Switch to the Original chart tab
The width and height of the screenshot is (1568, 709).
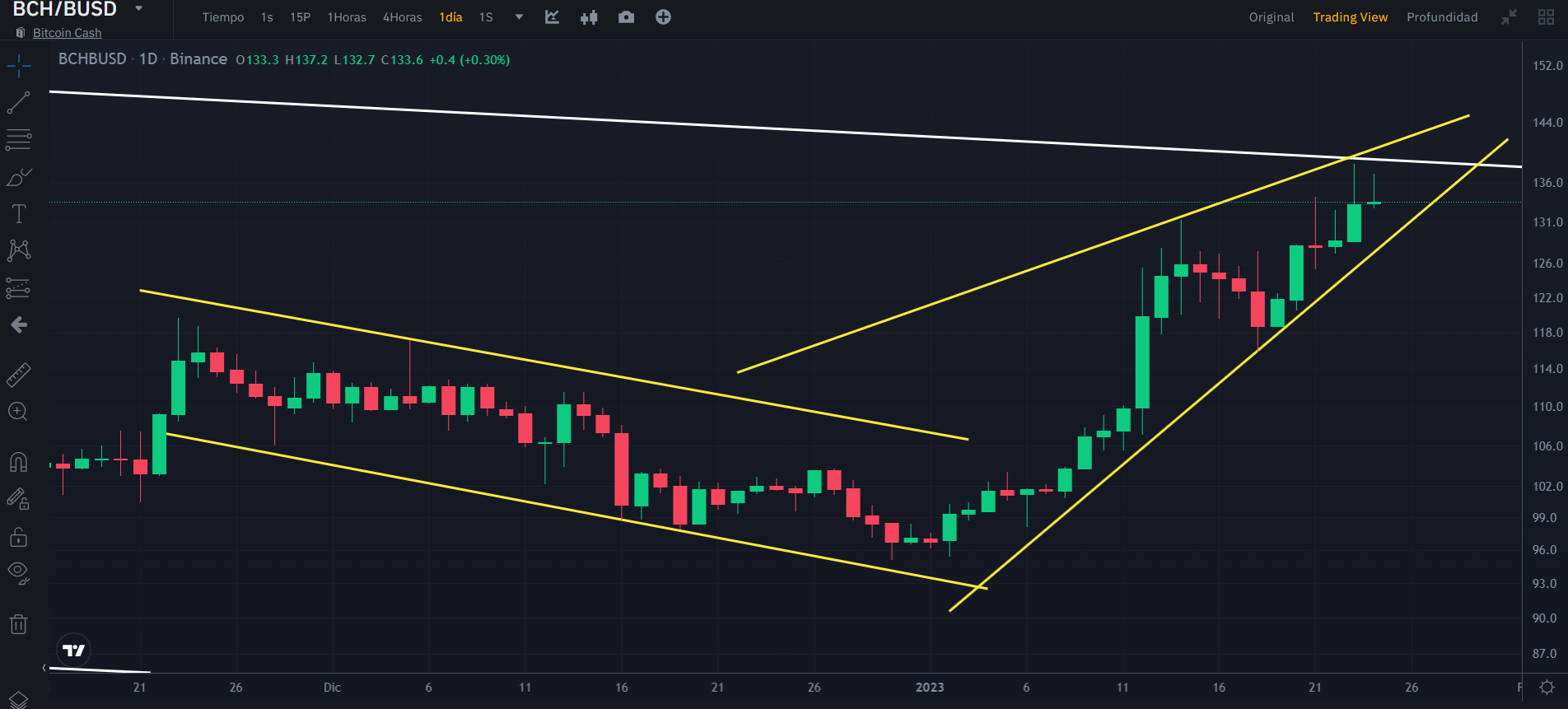tap(1272, 17)
